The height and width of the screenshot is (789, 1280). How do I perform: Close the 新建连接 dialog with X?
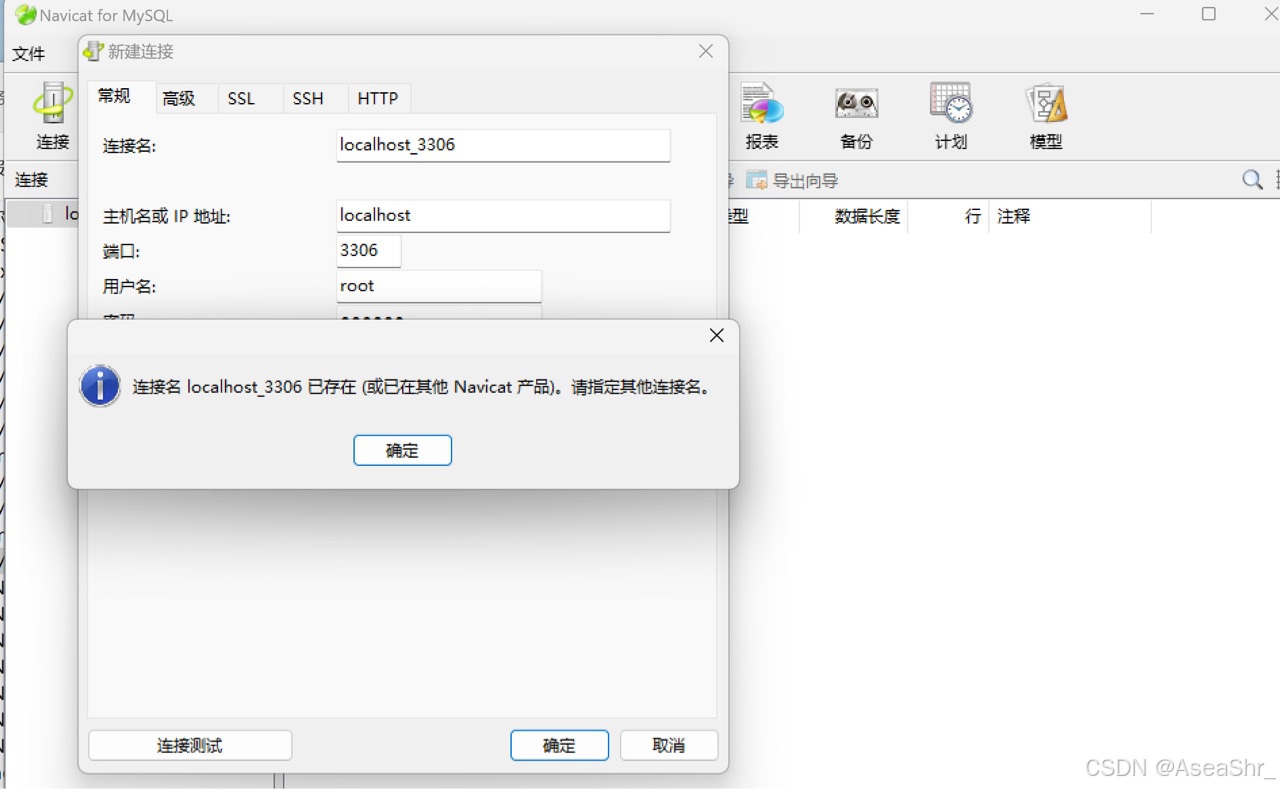706,51
